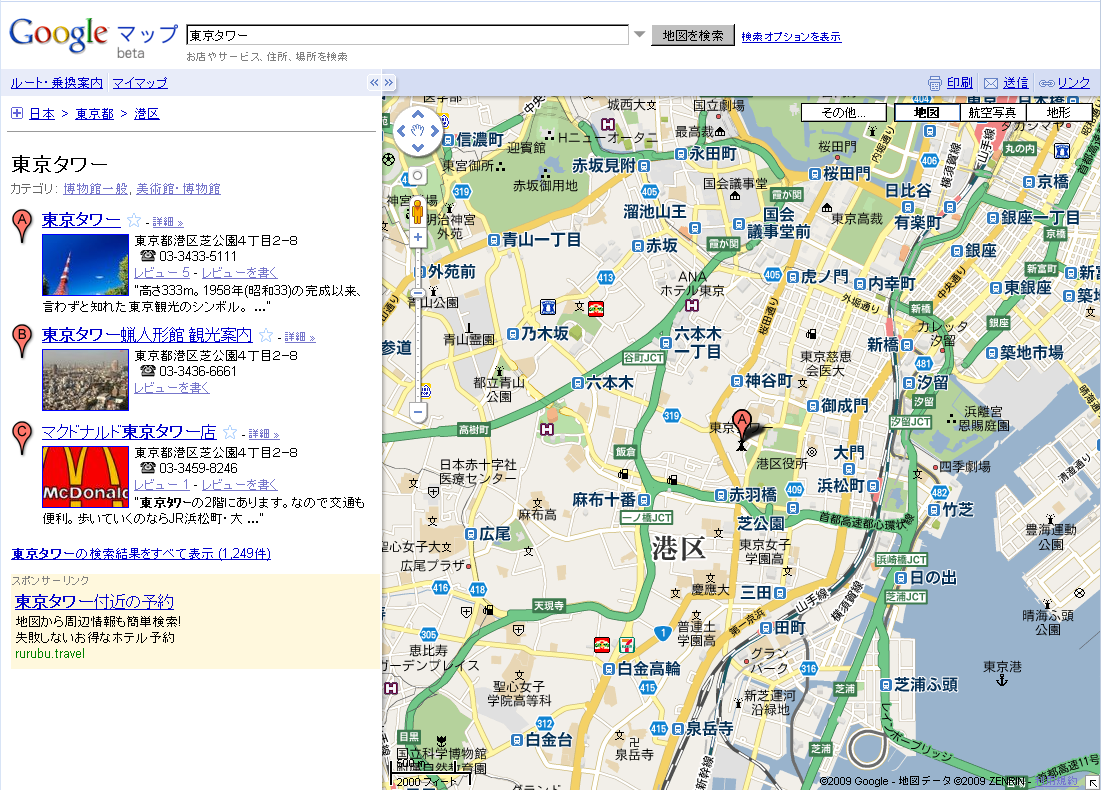Pan the map left with the arrow control

tap(401, 131)
